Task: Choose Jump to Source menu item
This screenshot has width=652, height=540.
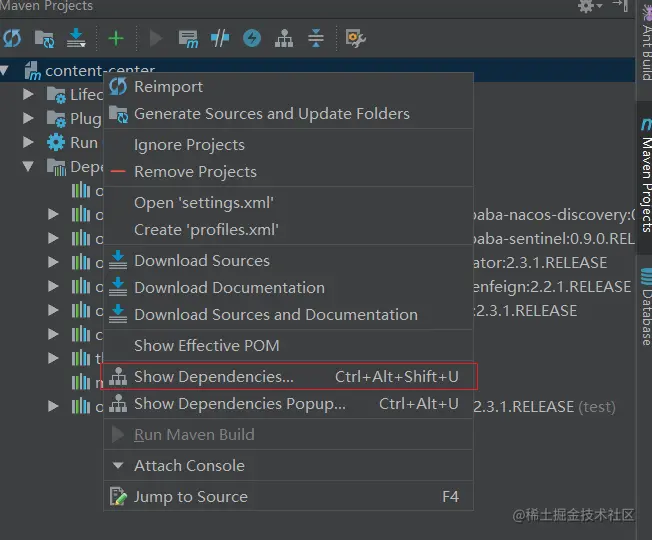Action: click(x=289, y=497)
